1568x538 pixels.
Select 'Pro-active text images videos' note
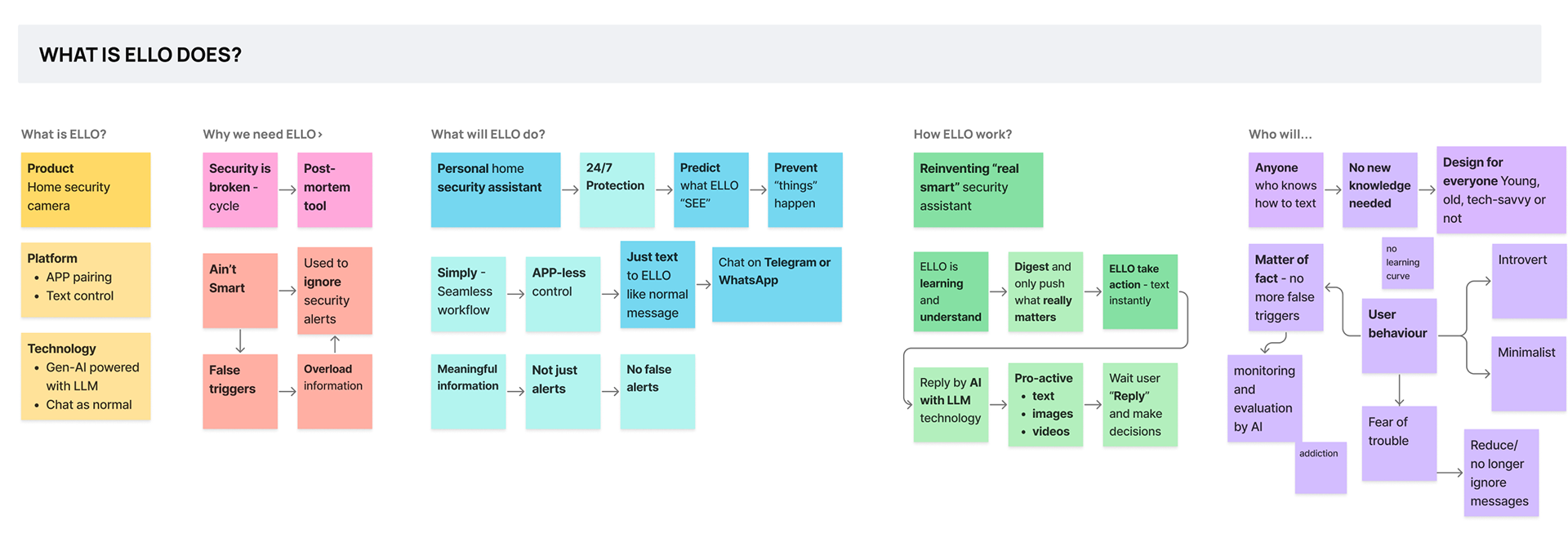pos(1045,405)
